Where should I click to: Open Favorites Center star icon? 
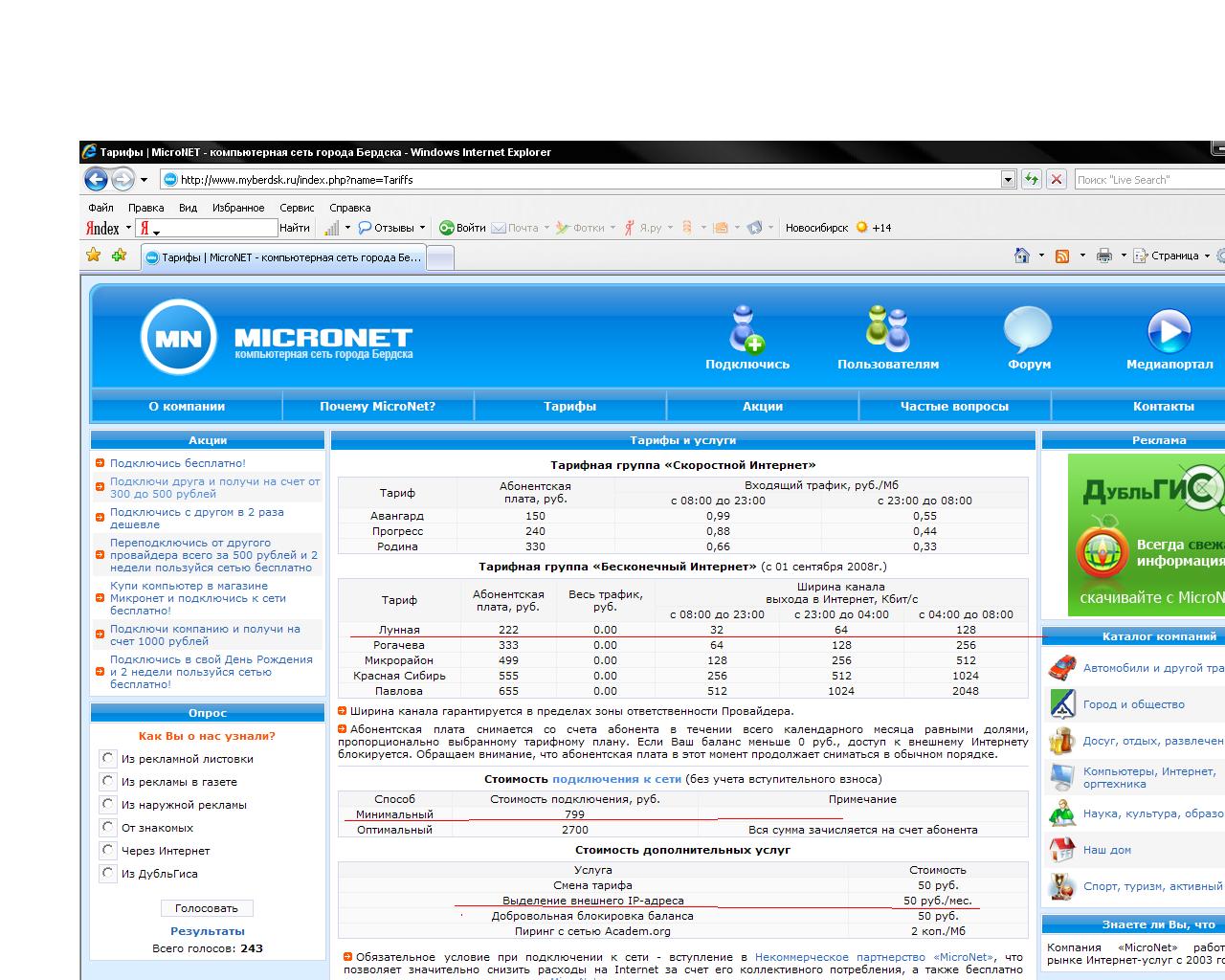tap(94, 255)
